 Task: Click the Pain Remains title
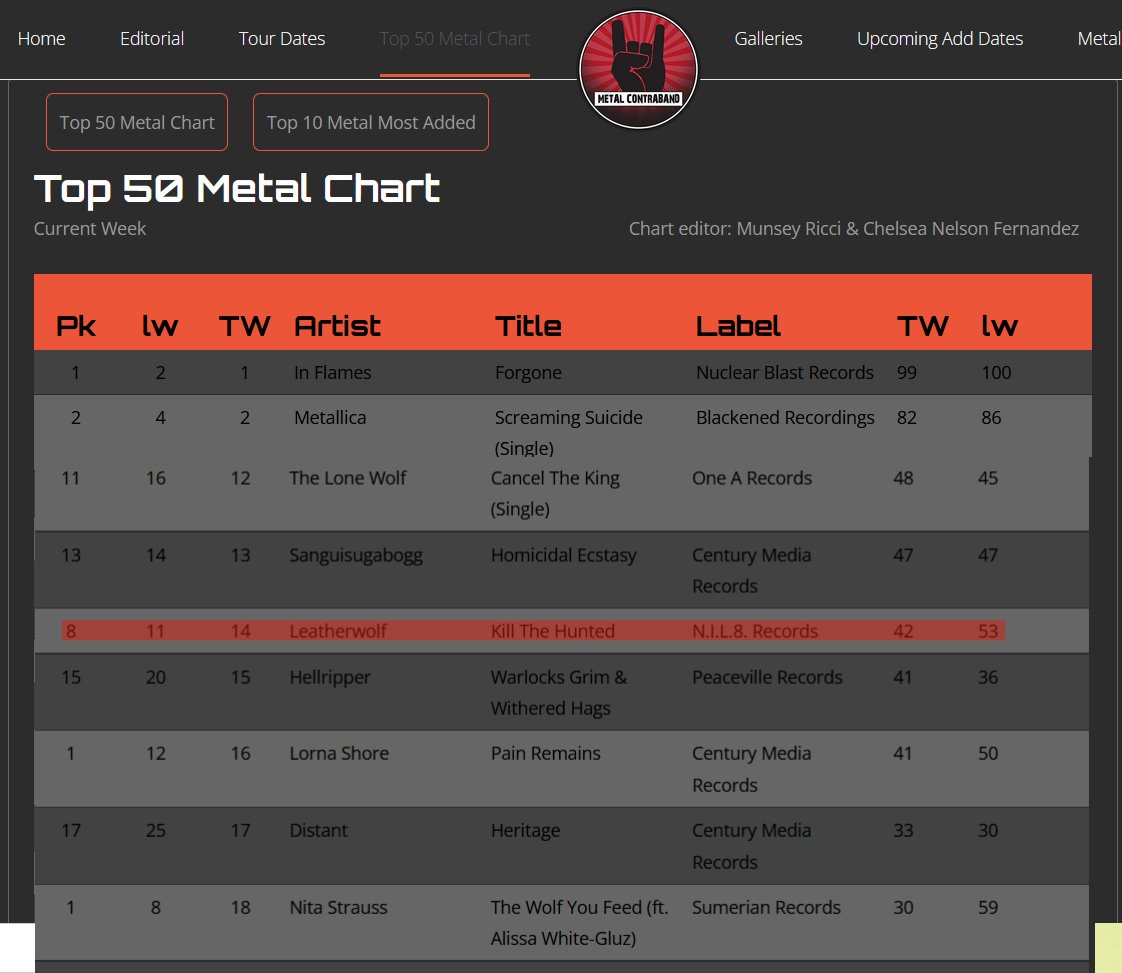(545, 753)
